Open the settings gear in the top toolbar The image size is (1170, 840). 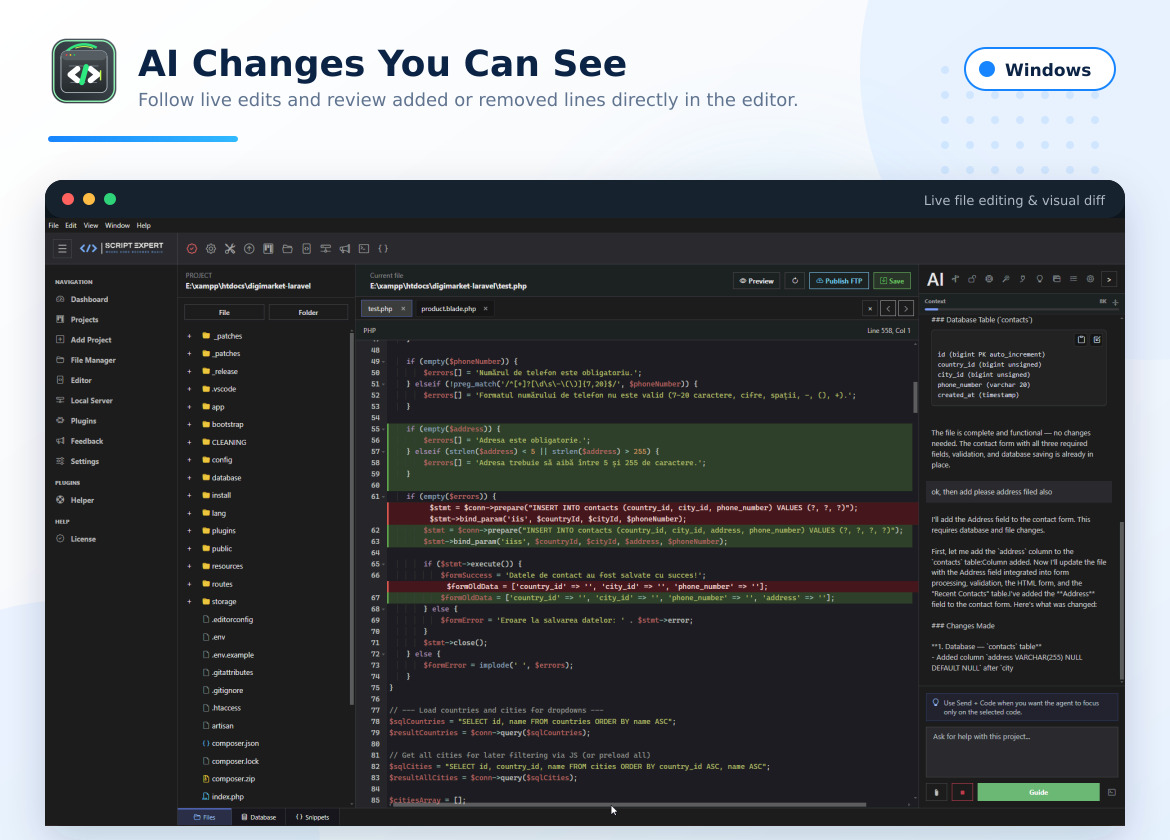point(210,248)
